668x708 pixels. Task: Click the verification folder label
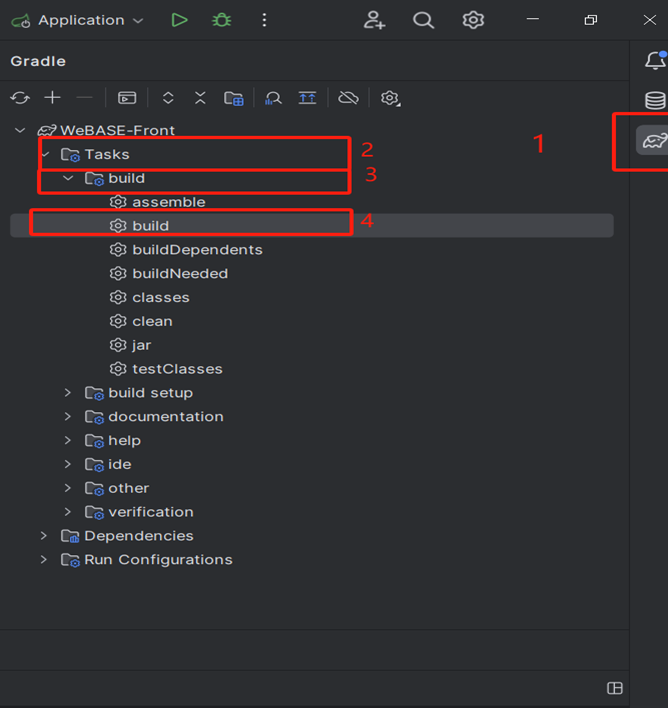[x=151, y=512]
